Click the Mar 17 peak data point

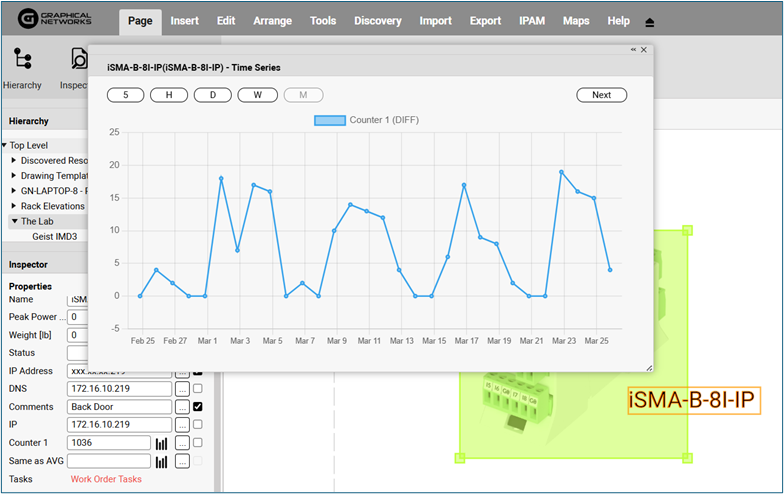coord(464,185)
